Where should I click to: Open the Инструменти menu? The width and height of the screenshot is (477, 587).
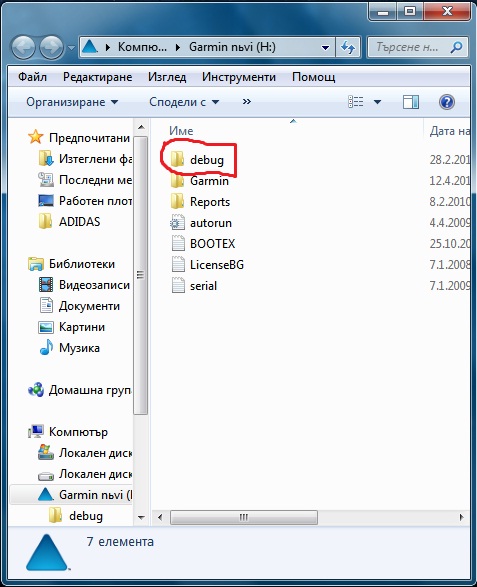click(x=239, y=77)
